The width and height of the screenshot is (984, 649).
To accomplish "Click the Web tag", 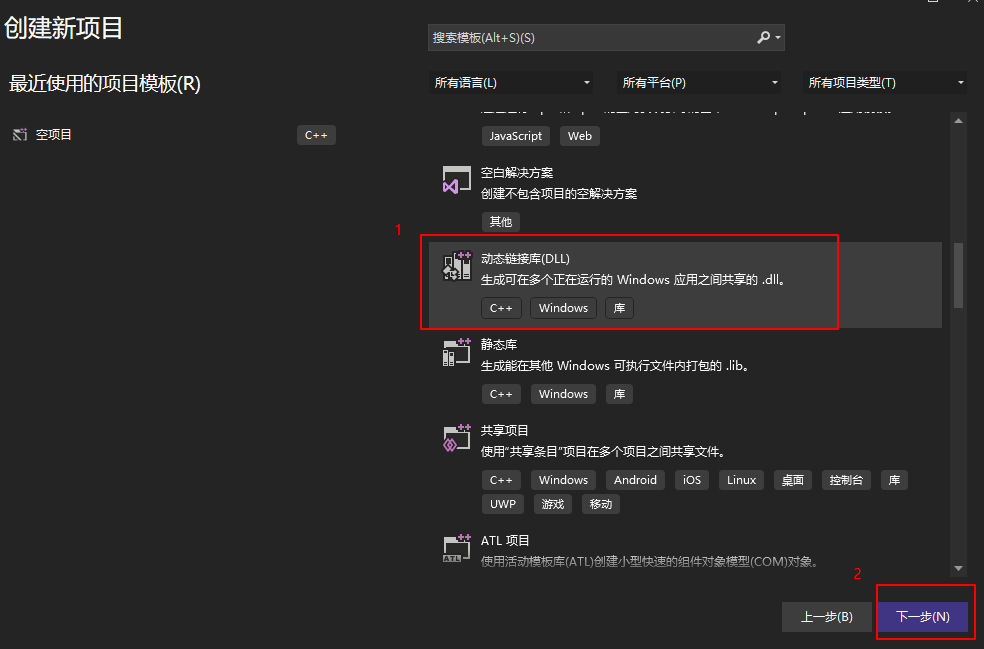I will pyautogui.click(x=580, y=136).
